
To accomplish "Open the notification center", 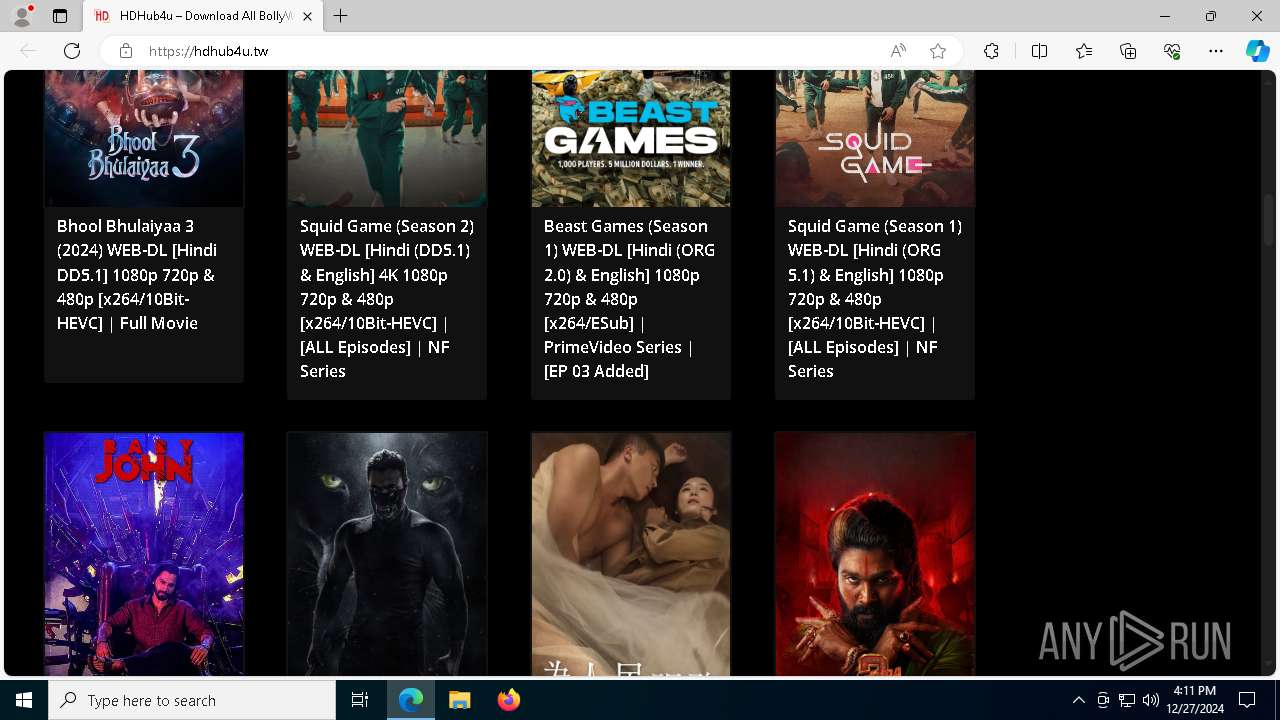I will pos(1247,700).
